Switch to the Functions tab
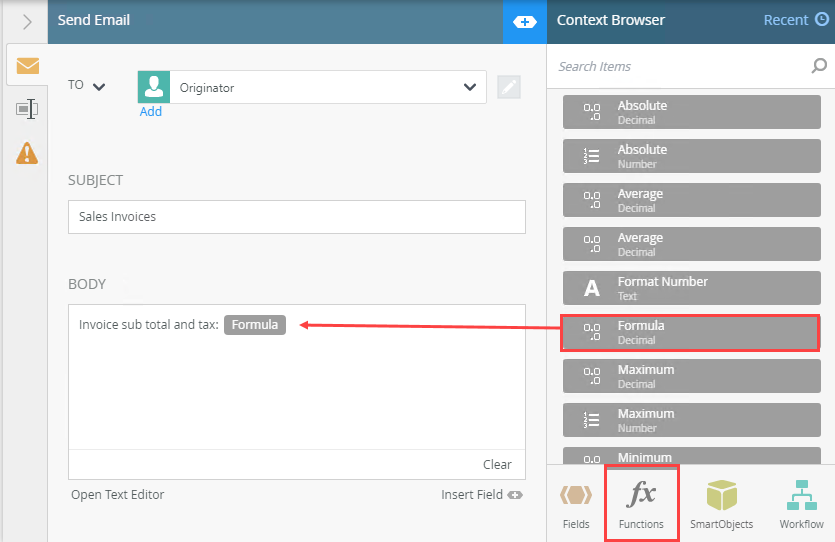 [641, 504]
